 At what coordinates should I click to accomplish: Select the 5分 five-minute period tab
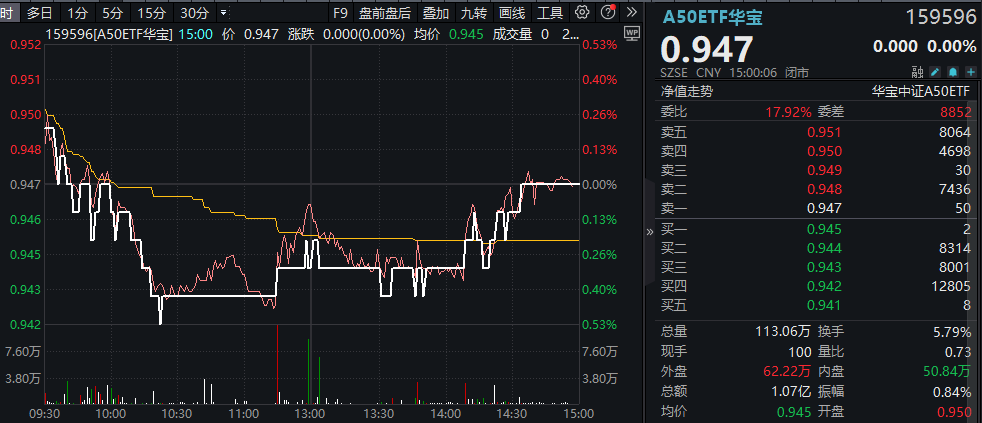point(113,13)
